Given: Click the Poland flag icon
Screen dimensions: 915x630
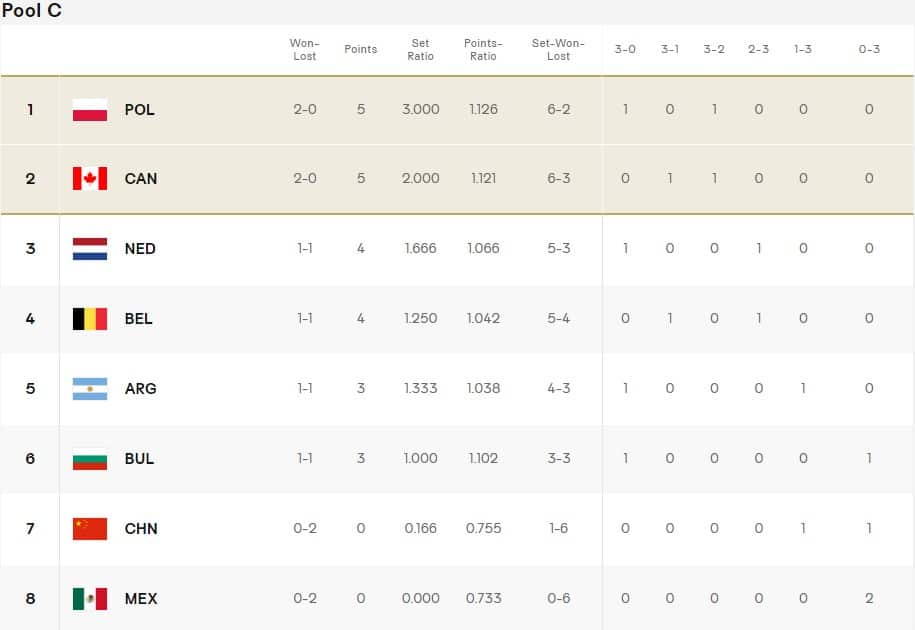Looking at the screenshot, I should pos(90,110).
